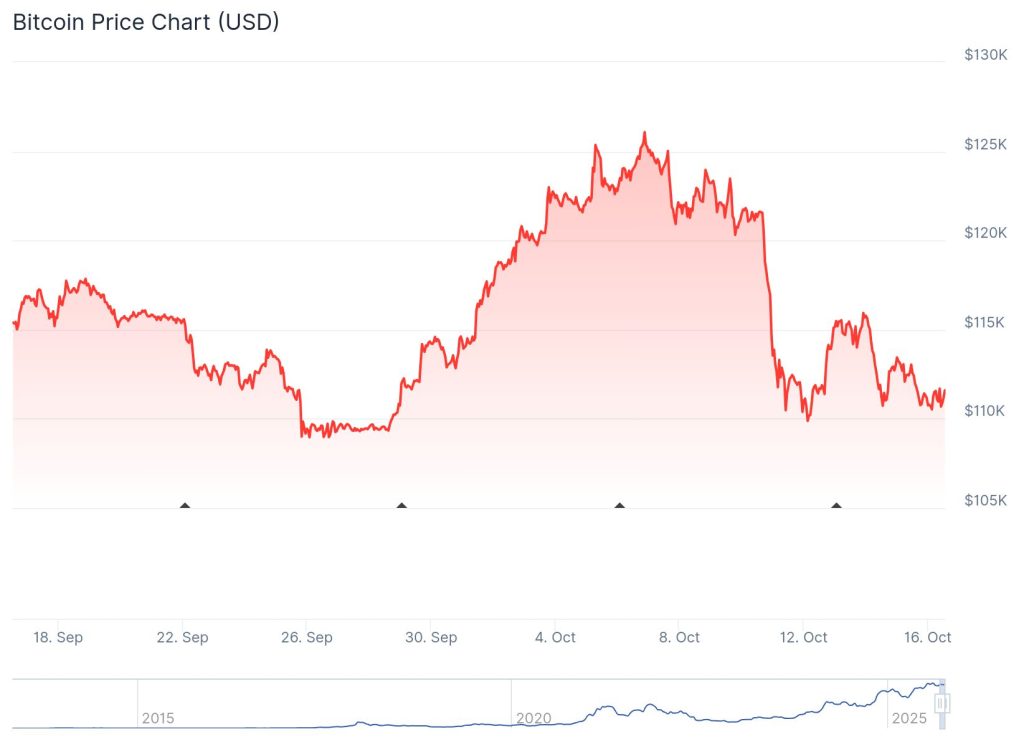Click the diamond event marker near 29 Sep

(402, 506)
